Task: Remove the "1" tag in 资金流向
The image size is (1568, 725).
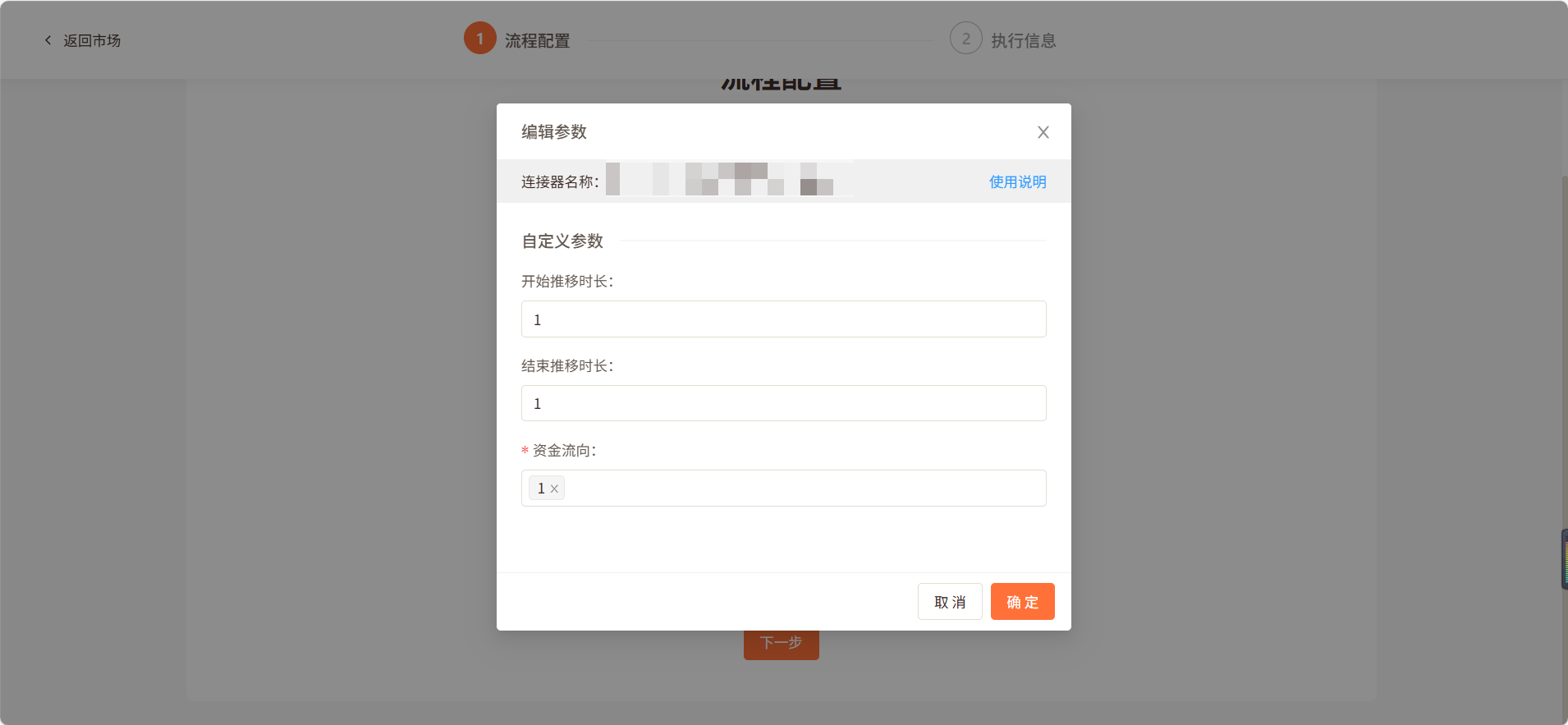Action: (554, 489)
